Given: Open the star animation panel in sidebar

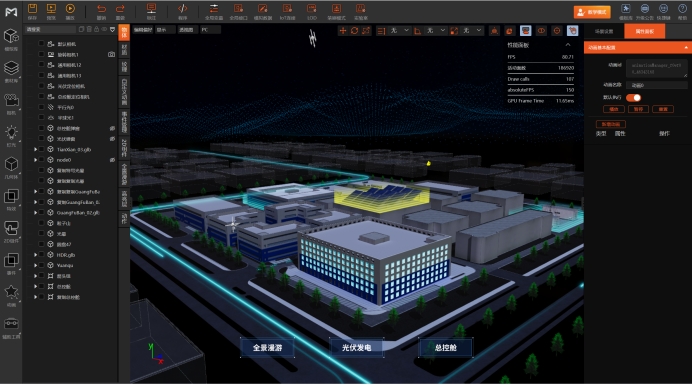Looking at the screenshot, I should (11, 292).
